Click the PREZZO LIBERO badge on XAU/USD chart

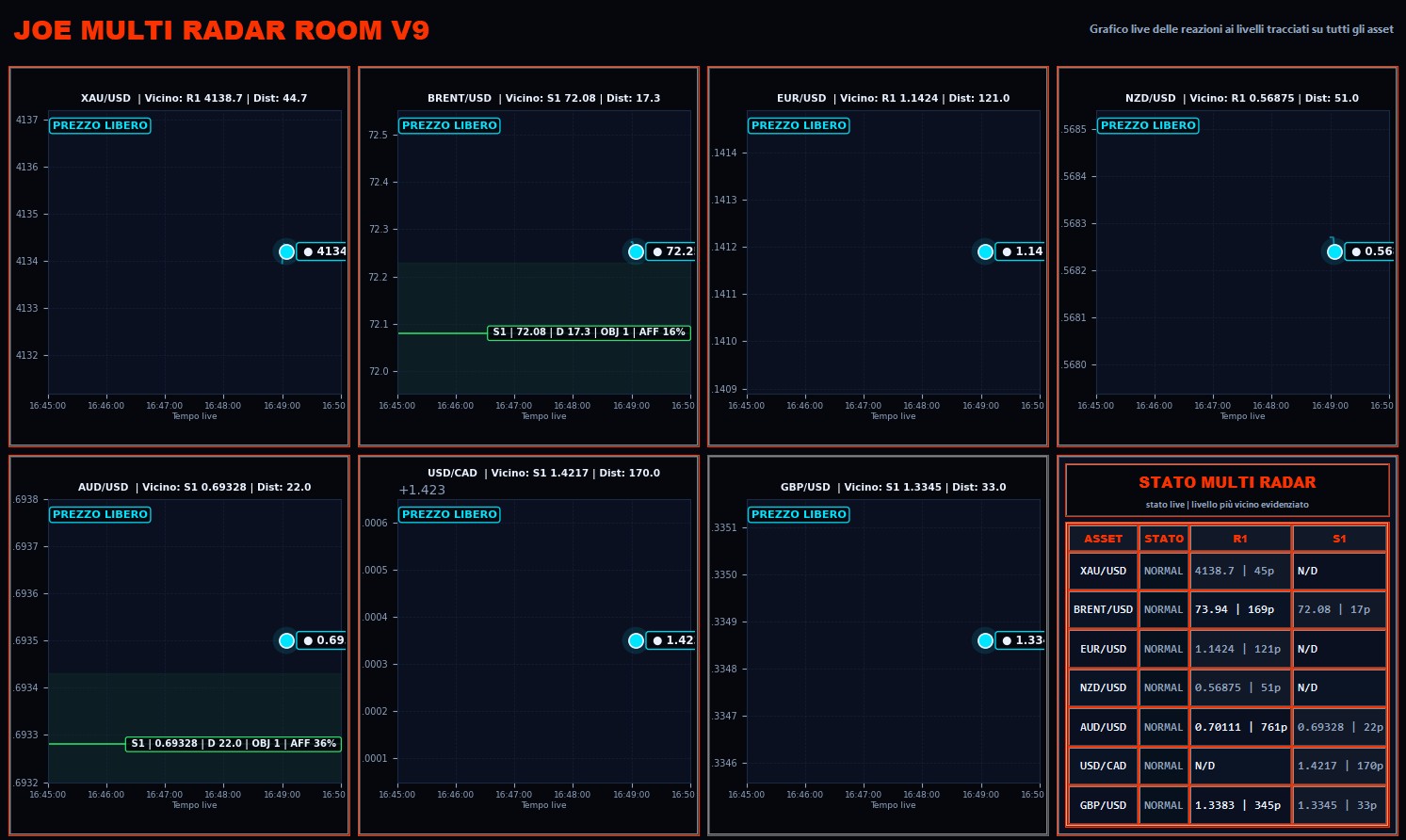pyautogui.click(x=100, y=125)
